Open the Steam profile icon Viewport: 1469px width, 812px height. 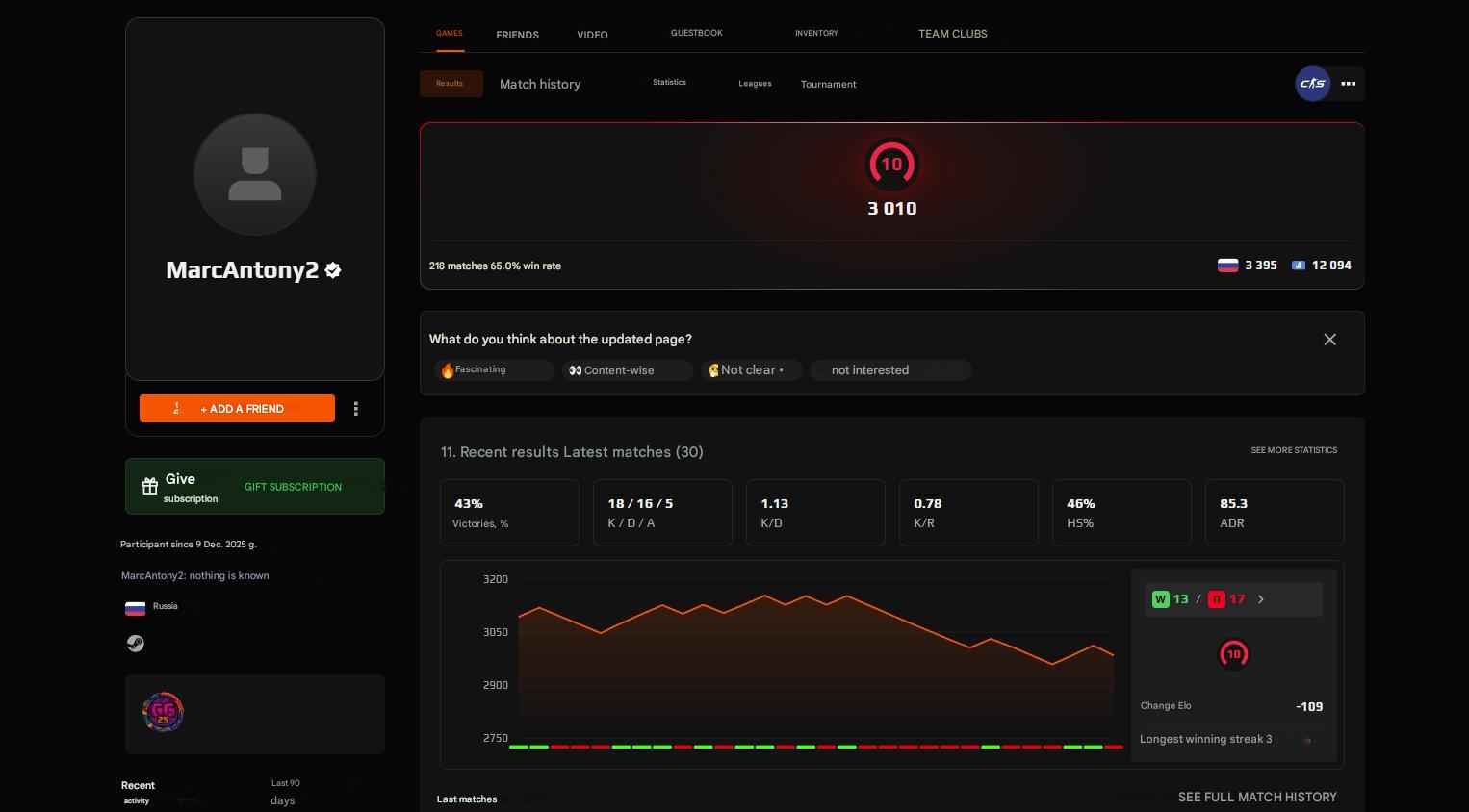135,643
